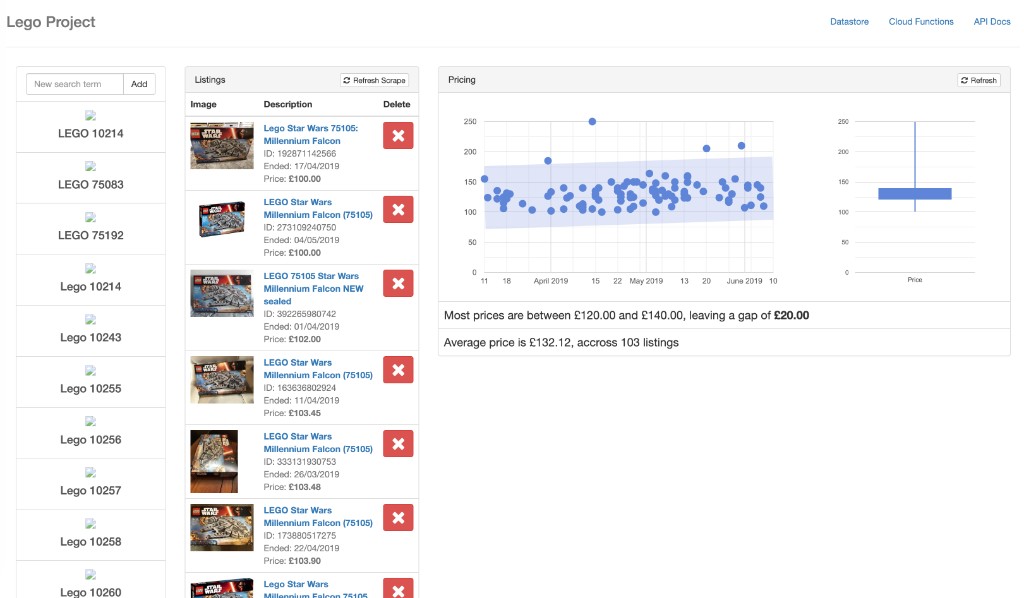Open 'LEGO 75105 Star Wars Millennium Falcon NEW sealed' link
The image size is (1024, 598).
coord(313,289)
